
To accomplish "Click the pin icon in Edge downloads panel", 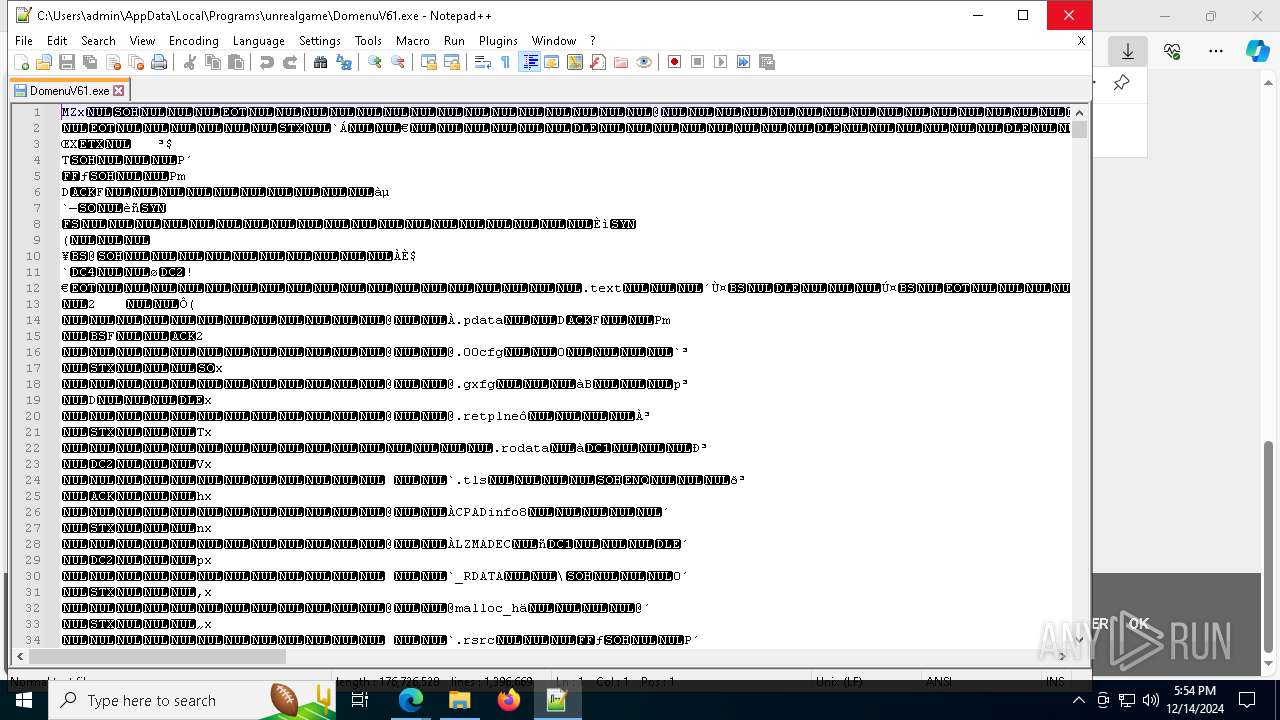I will tap(1121, 83).
